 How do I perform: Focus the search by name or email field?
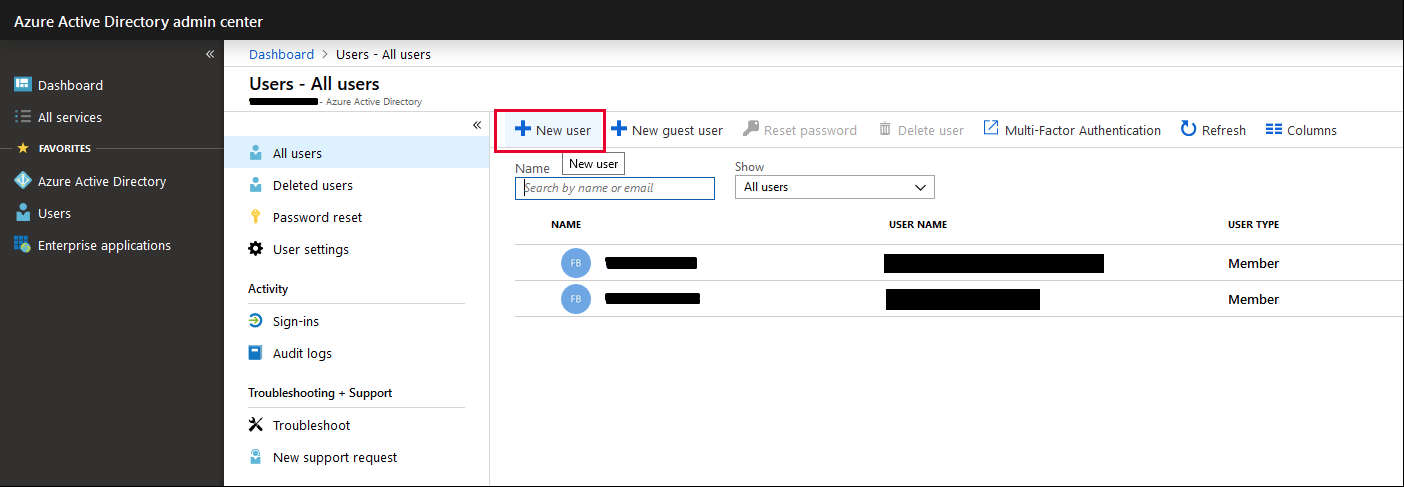pos(615,188)
